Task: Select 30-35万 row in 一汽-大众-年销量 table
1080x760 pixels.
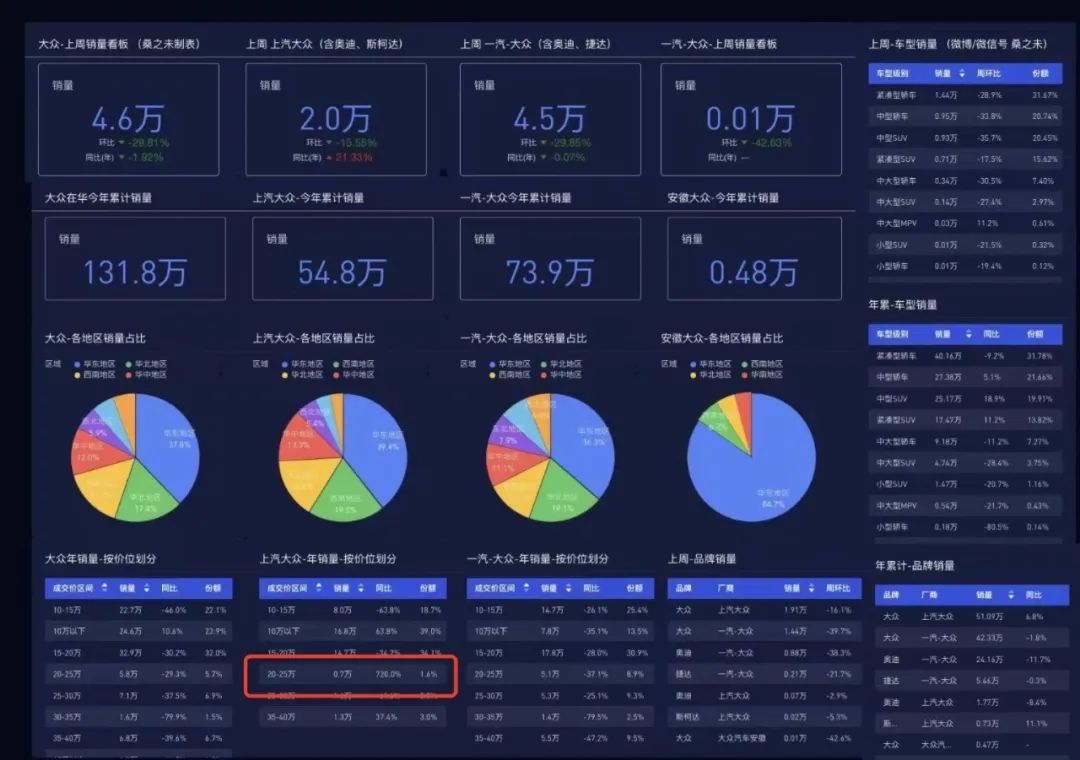Action: tap(561, 717)
